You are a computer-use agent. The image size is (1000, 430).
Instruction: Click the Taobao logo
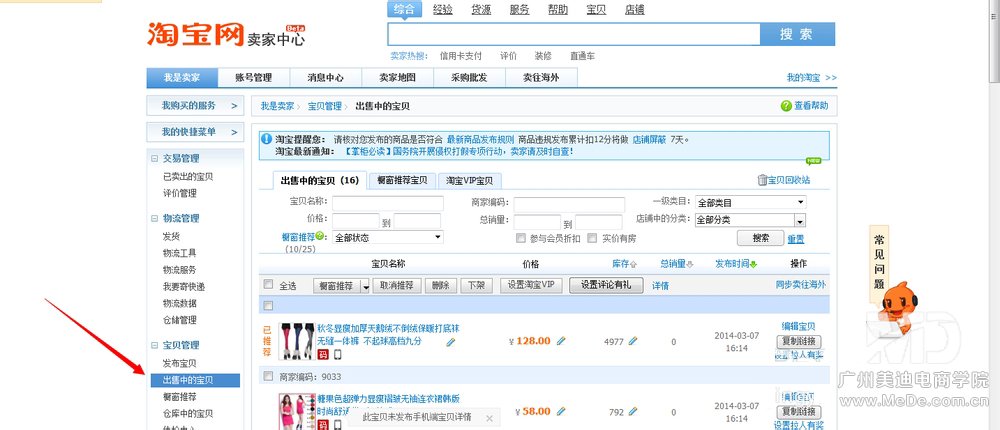tap(195, 35)
